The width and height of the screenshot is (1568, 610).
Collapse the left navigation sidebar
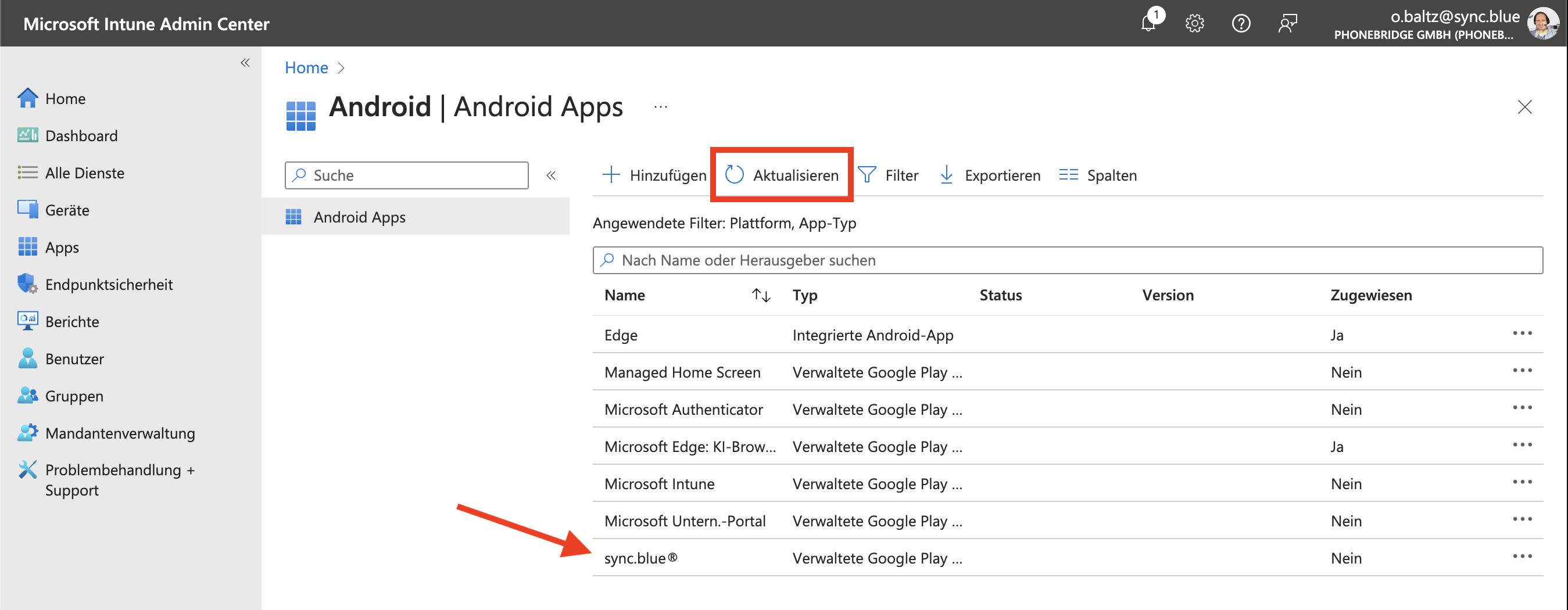point(245,63)
